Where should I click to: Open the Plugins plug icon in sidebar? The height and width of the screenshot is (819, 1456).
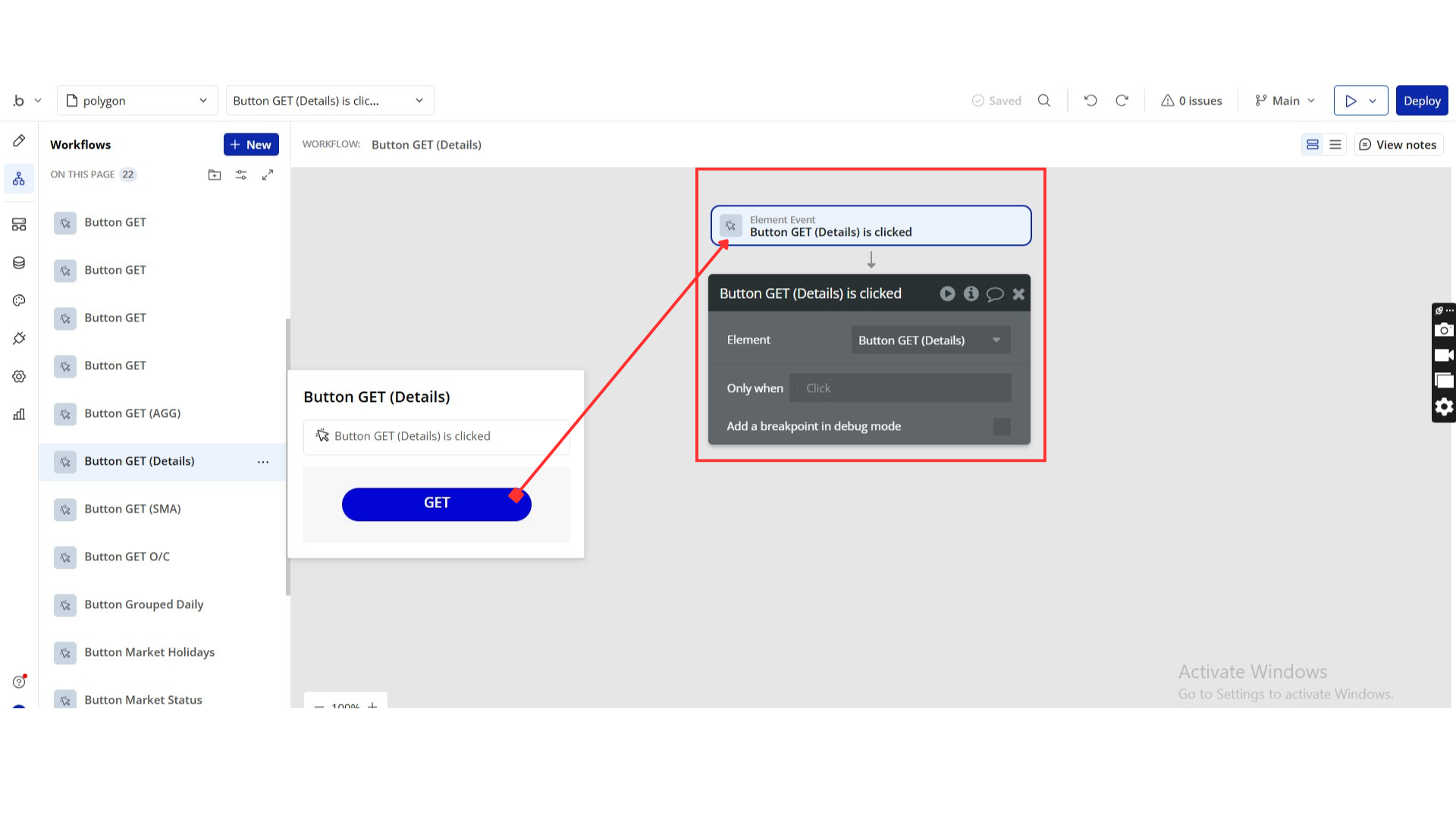click(x=19, y=338)
